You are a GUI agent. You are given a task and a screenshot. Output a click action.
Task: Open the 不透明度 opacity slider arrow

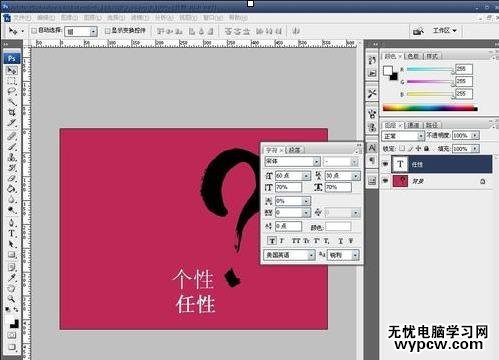coord(475,136)
